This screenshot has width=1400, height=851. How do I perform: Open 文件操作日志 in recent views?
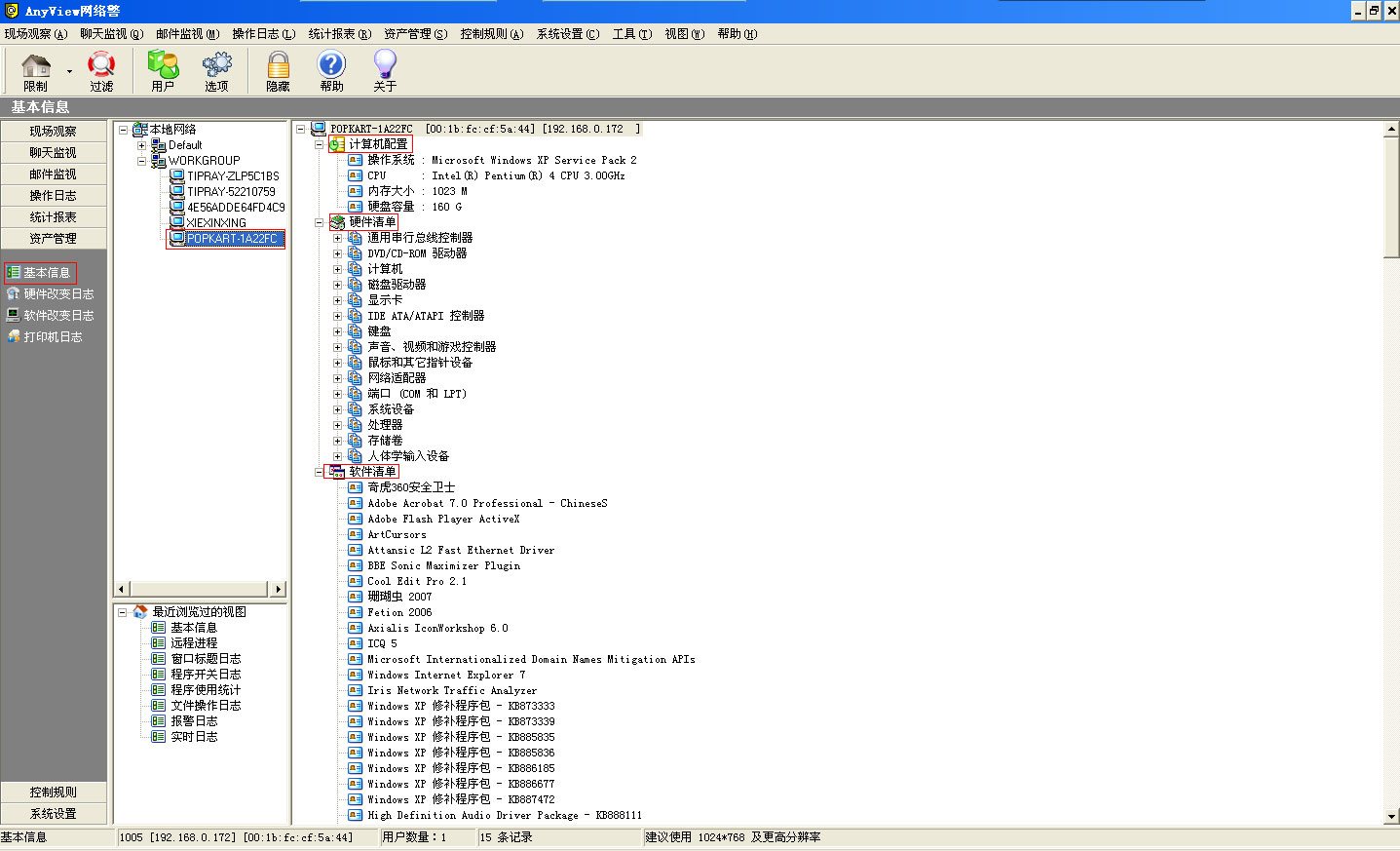(206, 706)
